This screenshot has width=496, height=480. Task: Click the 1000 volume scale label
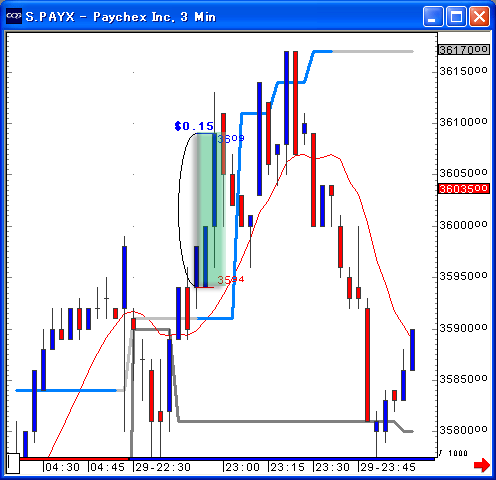point(458,453)
